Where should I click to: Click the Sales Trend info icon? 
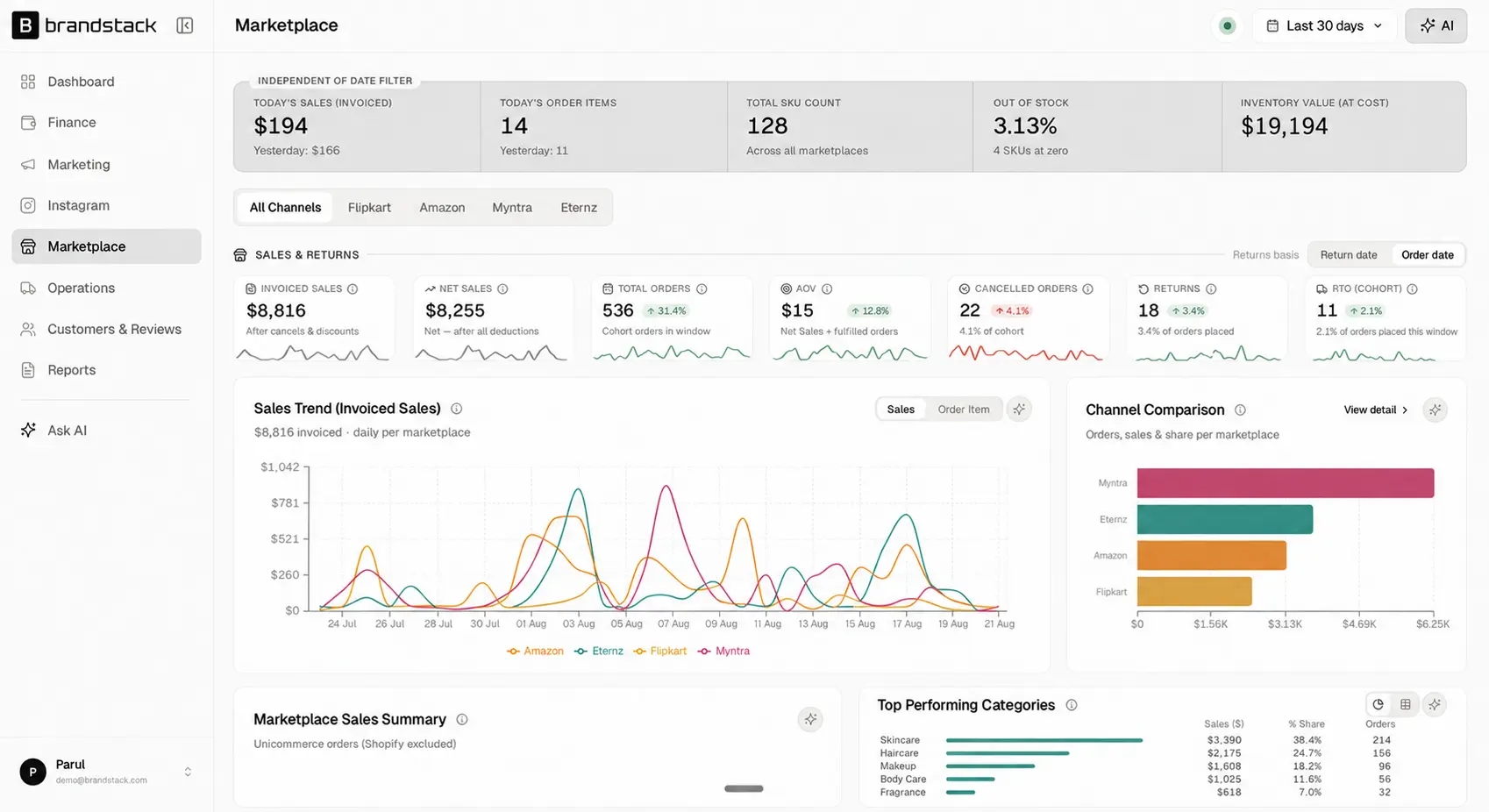point(457,409)
